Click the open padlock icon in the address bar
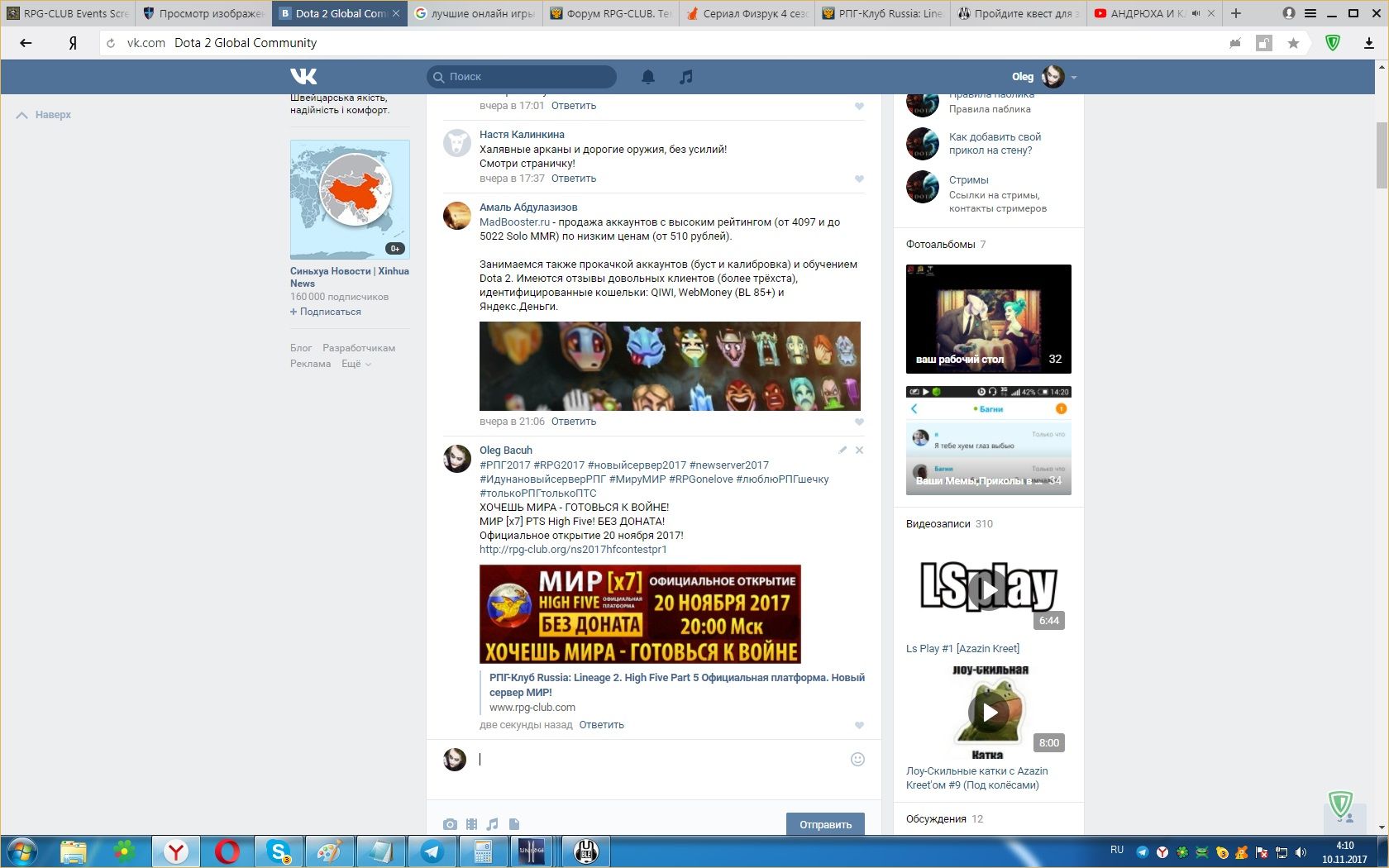1389x868 pixels. [x=1264, y=43]
